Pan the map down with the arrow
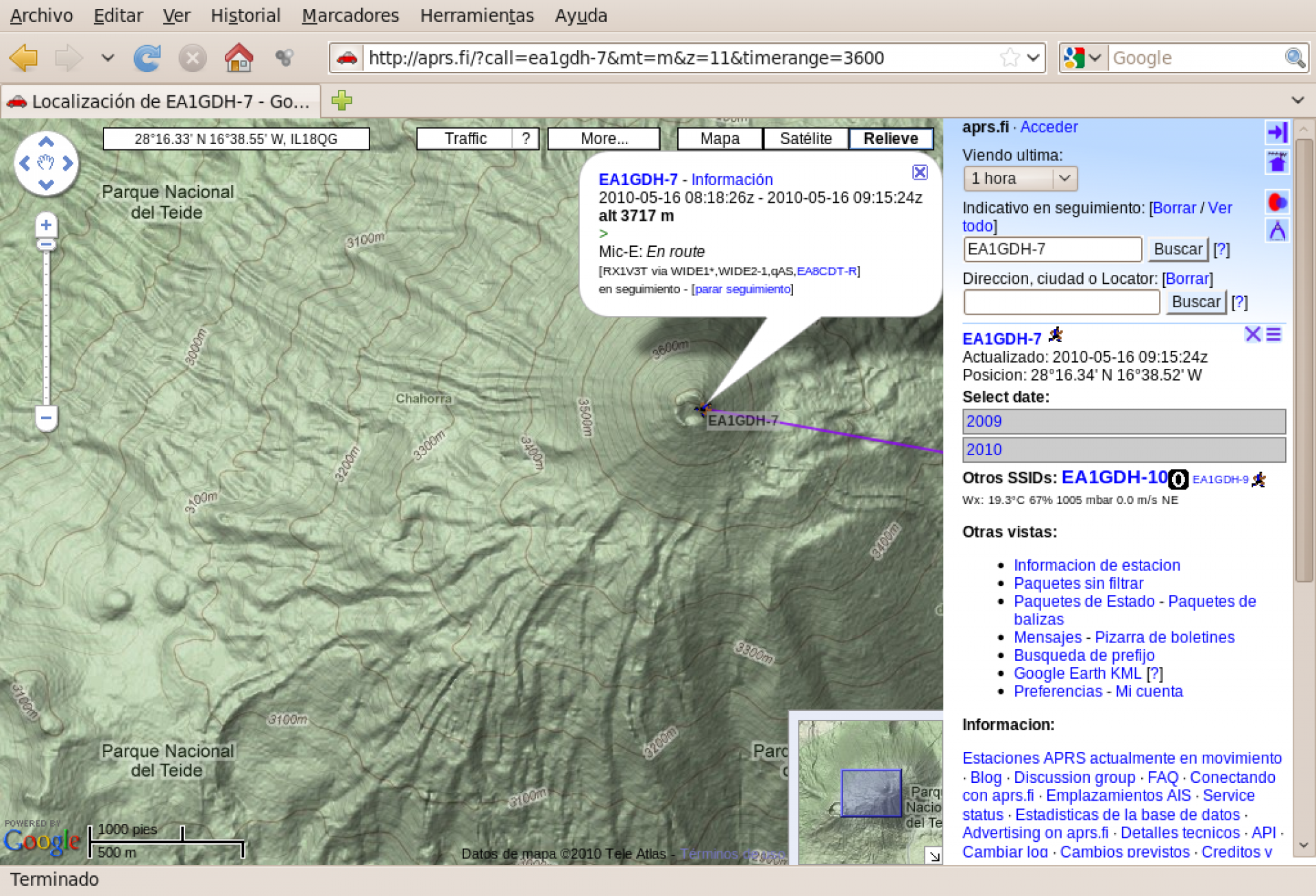Image resolution: width=1316 pixels, height=896 pixels. [x=46, y=184]
